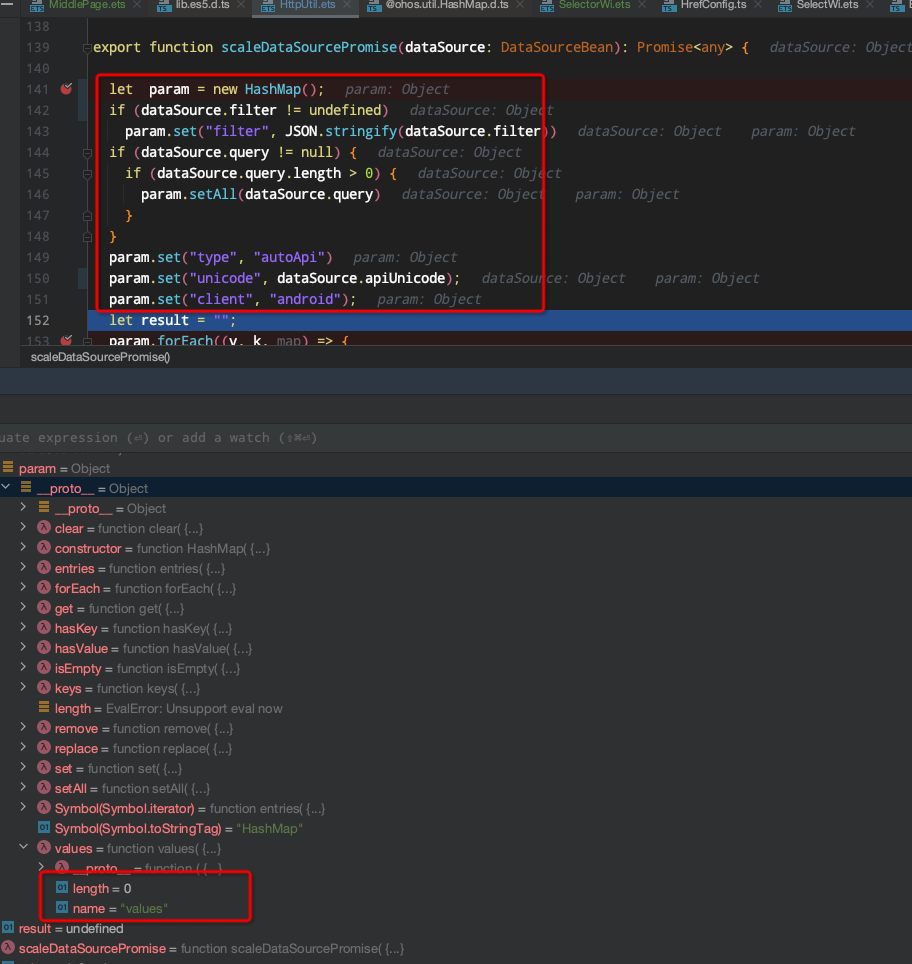Click the lambda icon beside values function
The image size is (912, 964).
pyautogui.click(x=44, y=847)
